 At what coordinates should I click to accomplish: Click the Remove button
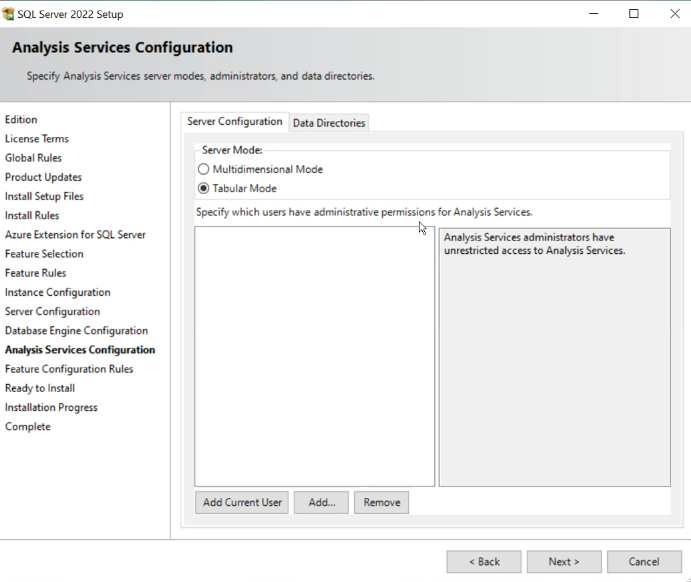click(x=382, y=503)
